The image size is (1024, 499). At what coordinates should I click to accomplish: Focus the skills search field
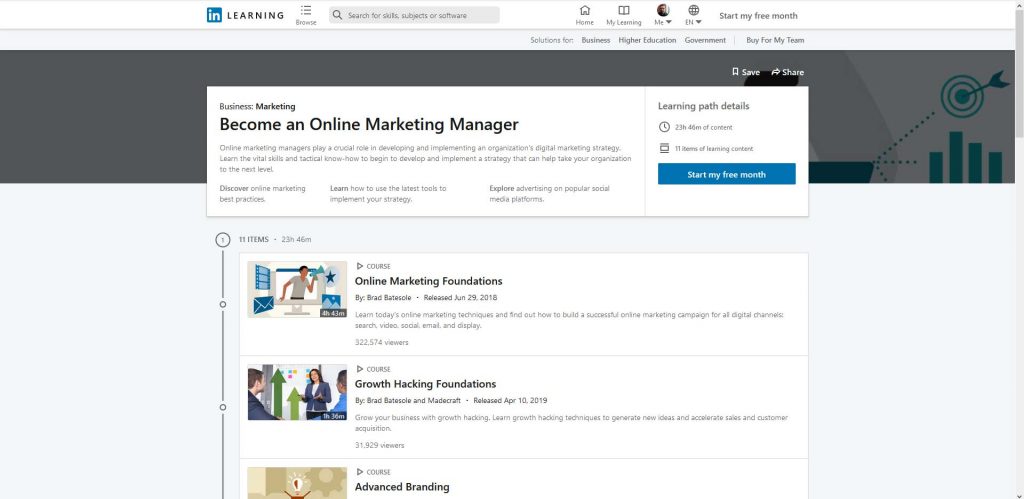414,15
